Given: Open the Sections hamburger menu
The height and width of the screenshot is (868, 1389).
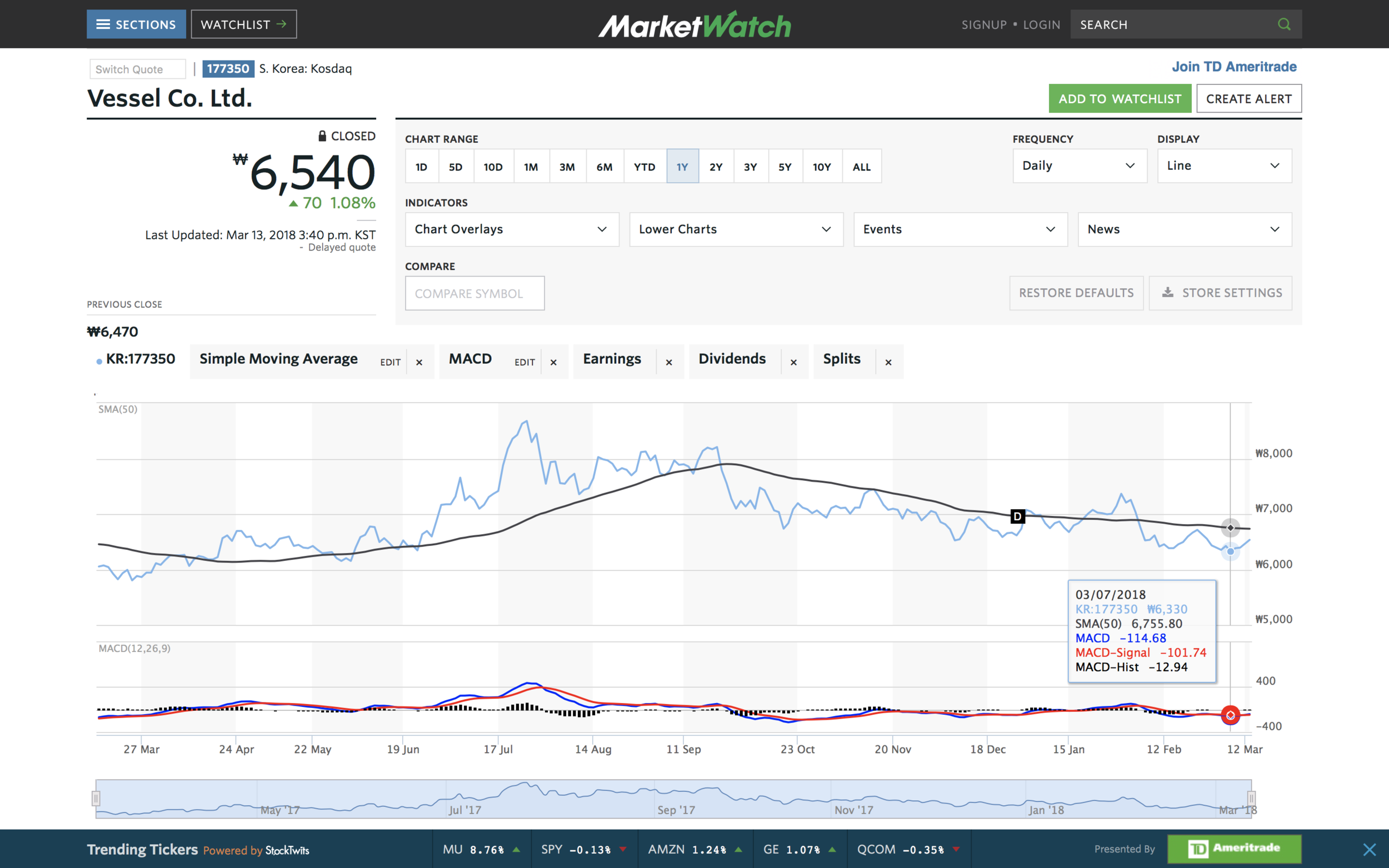Looking at the screenshot, I should point(136,24).
